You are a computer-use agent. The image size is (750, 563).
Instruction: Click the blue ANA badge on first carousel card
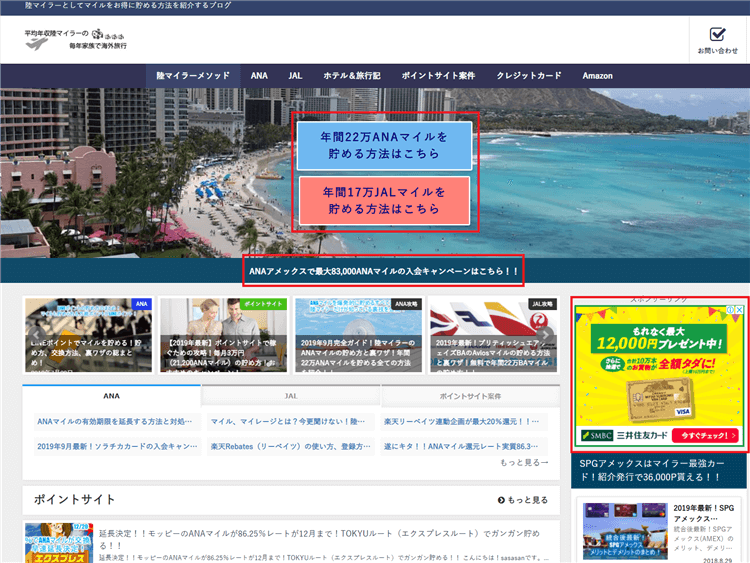(142, 303)
